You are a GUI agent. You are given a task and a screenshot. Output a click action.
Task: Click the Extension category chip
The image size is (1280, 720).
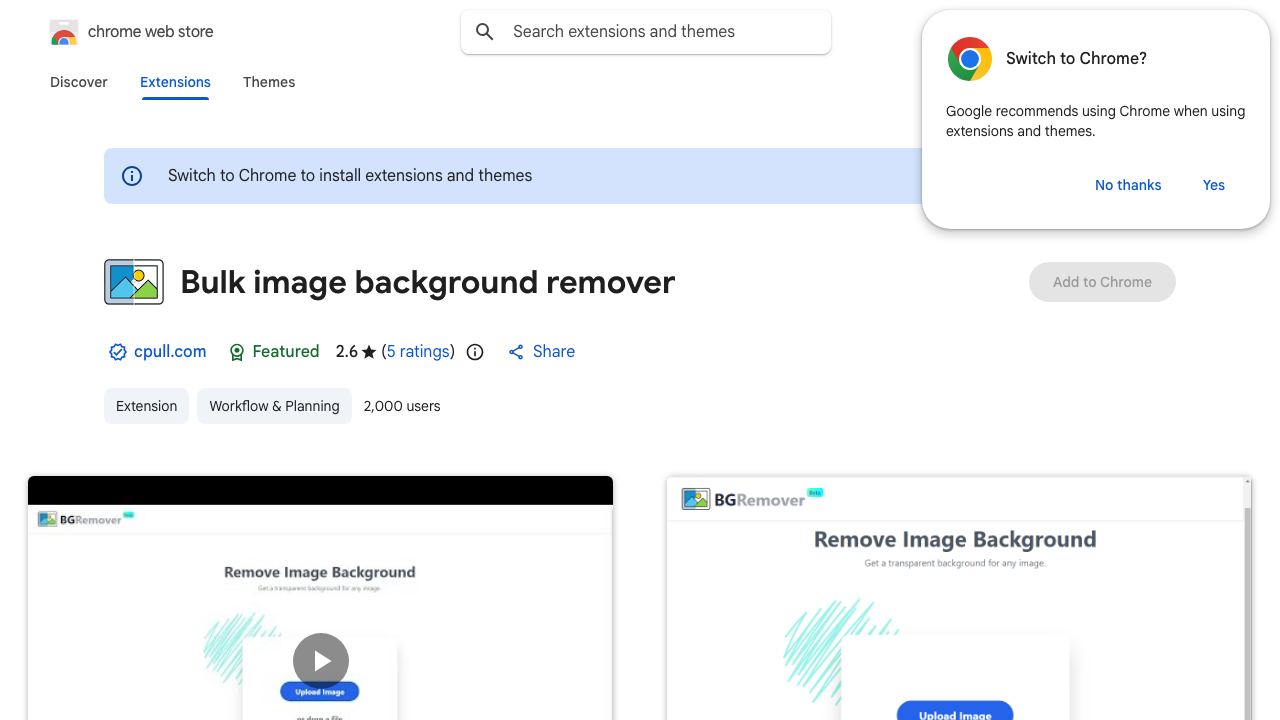pyautogui.click(x=146, y=406)
